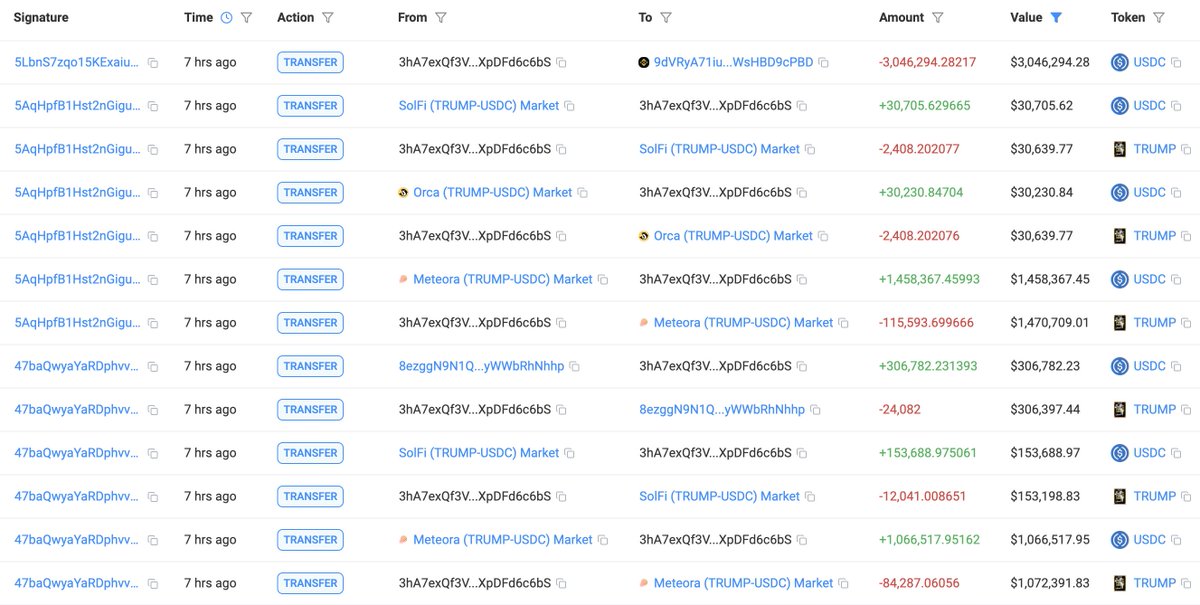Open transaction 5LbnS7zqo15KExaiu...
1200x605 pixels.
[x=77, y=62]
